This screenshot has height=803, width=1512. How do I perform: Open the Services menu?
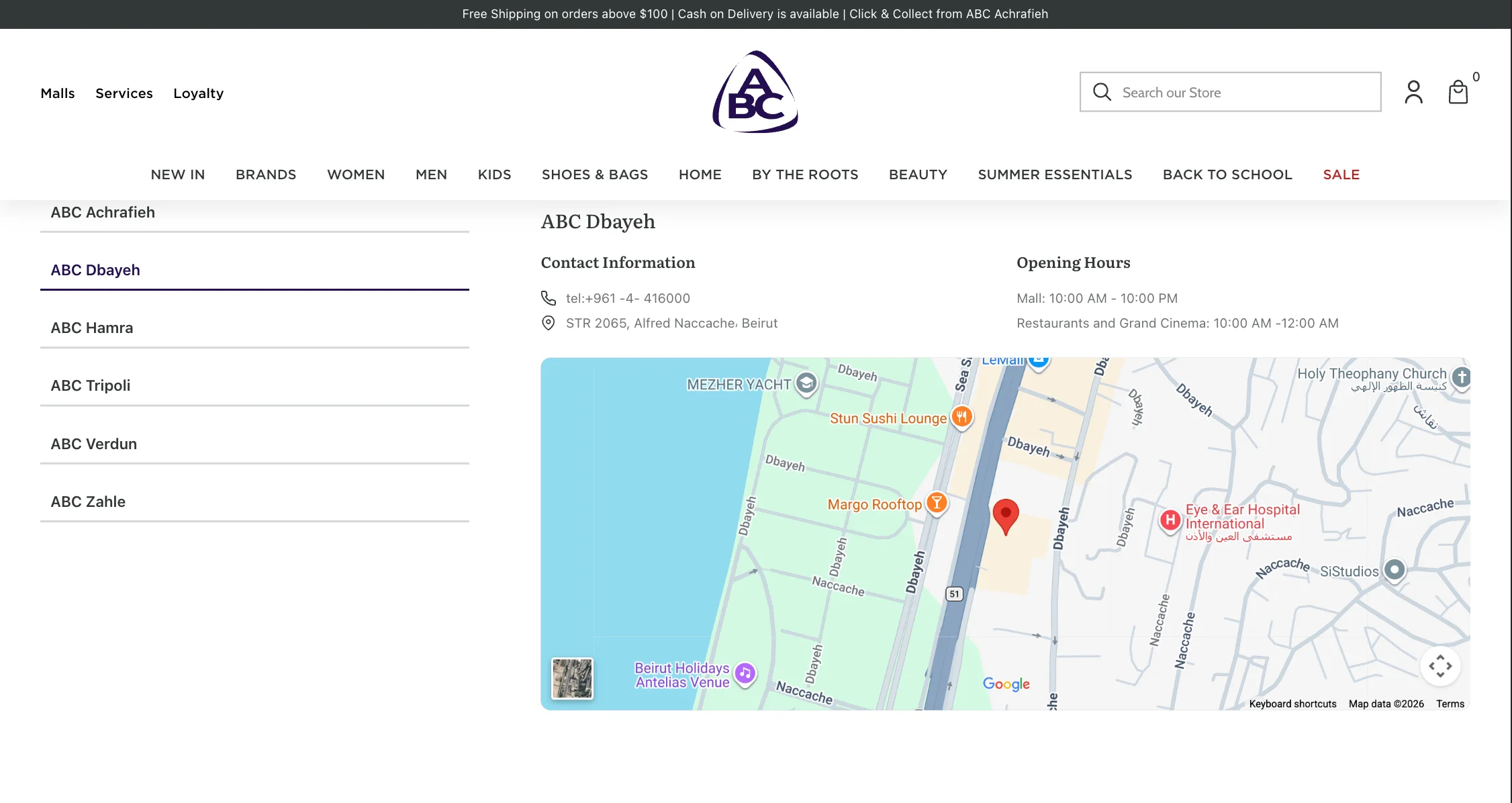[124, 93]
